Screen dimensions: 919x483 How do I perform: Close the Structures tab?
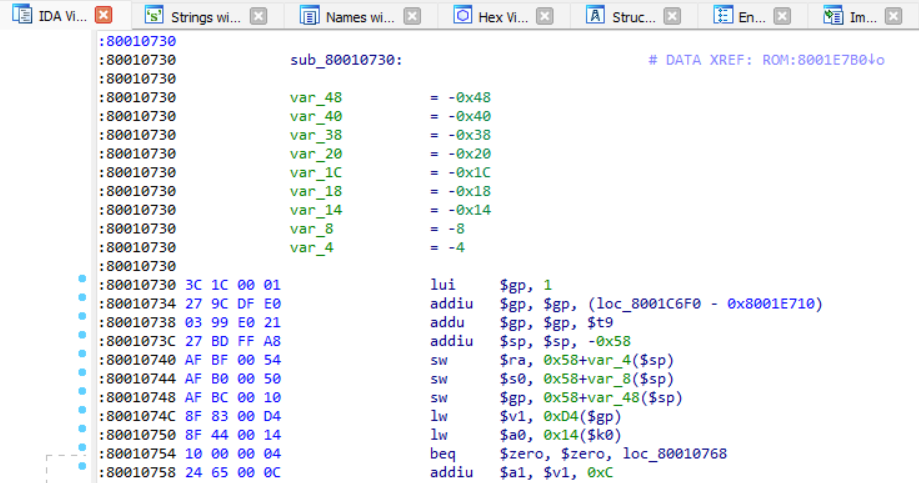click(673, 16)
